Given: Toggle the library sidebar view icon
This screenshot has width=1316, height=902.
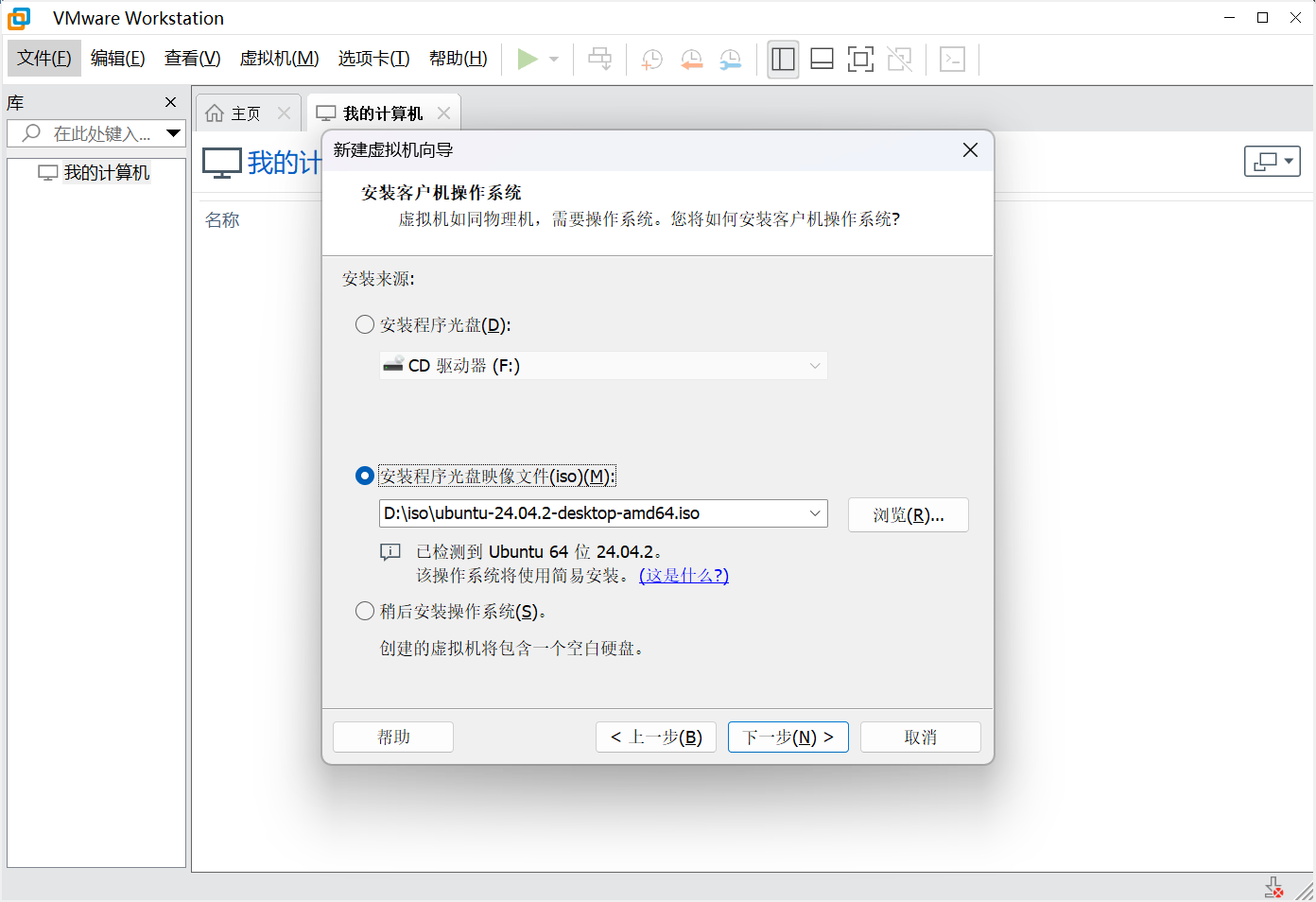Looking at the screenshot, I should point(783,59).
